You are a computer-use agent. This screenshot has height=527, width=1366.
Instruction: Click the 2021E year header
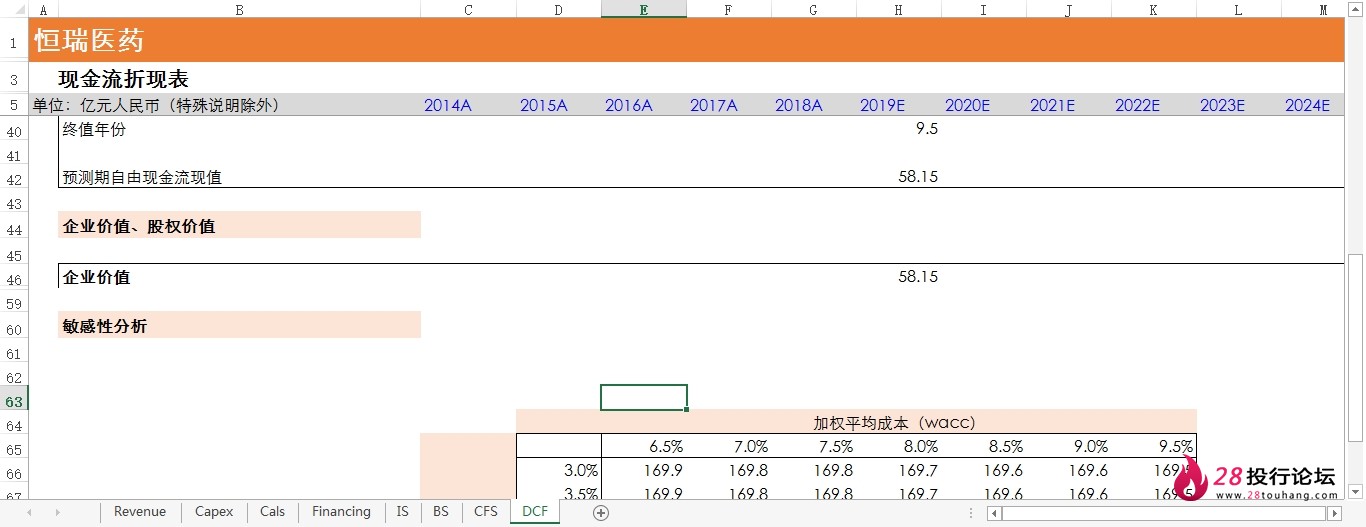pos(1052,105)
